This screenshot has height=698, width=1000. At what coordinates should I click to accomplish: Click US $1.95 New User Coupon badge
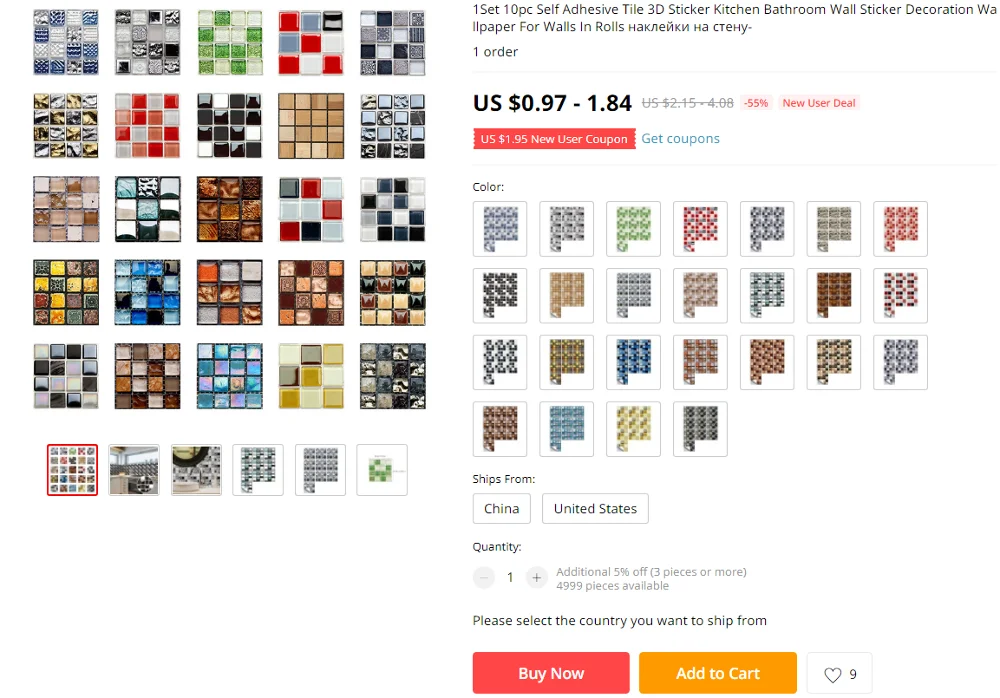554,139
